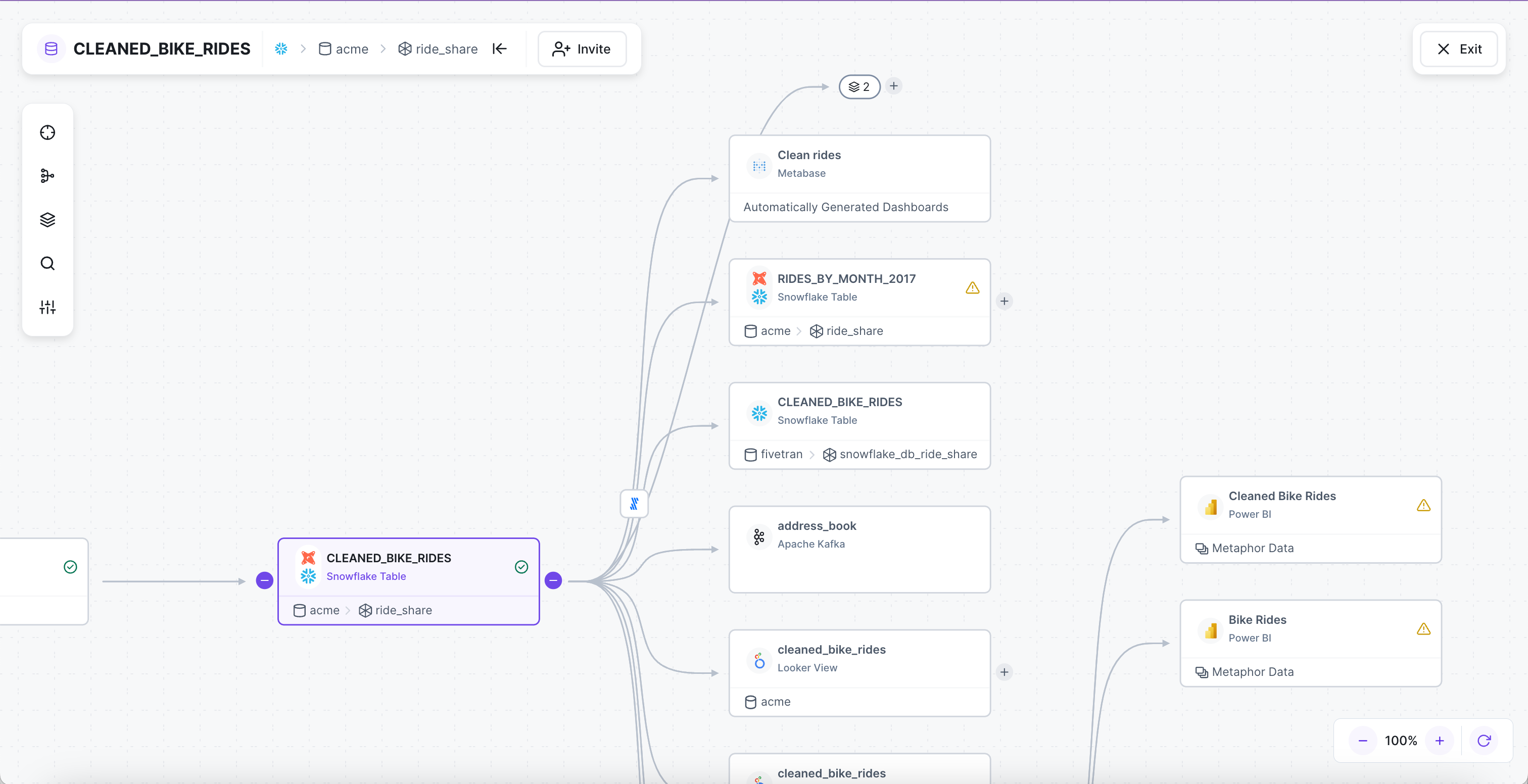Click the acme breadcrumb in header
Screen dimensions: 1528x784
click(344, 48)
